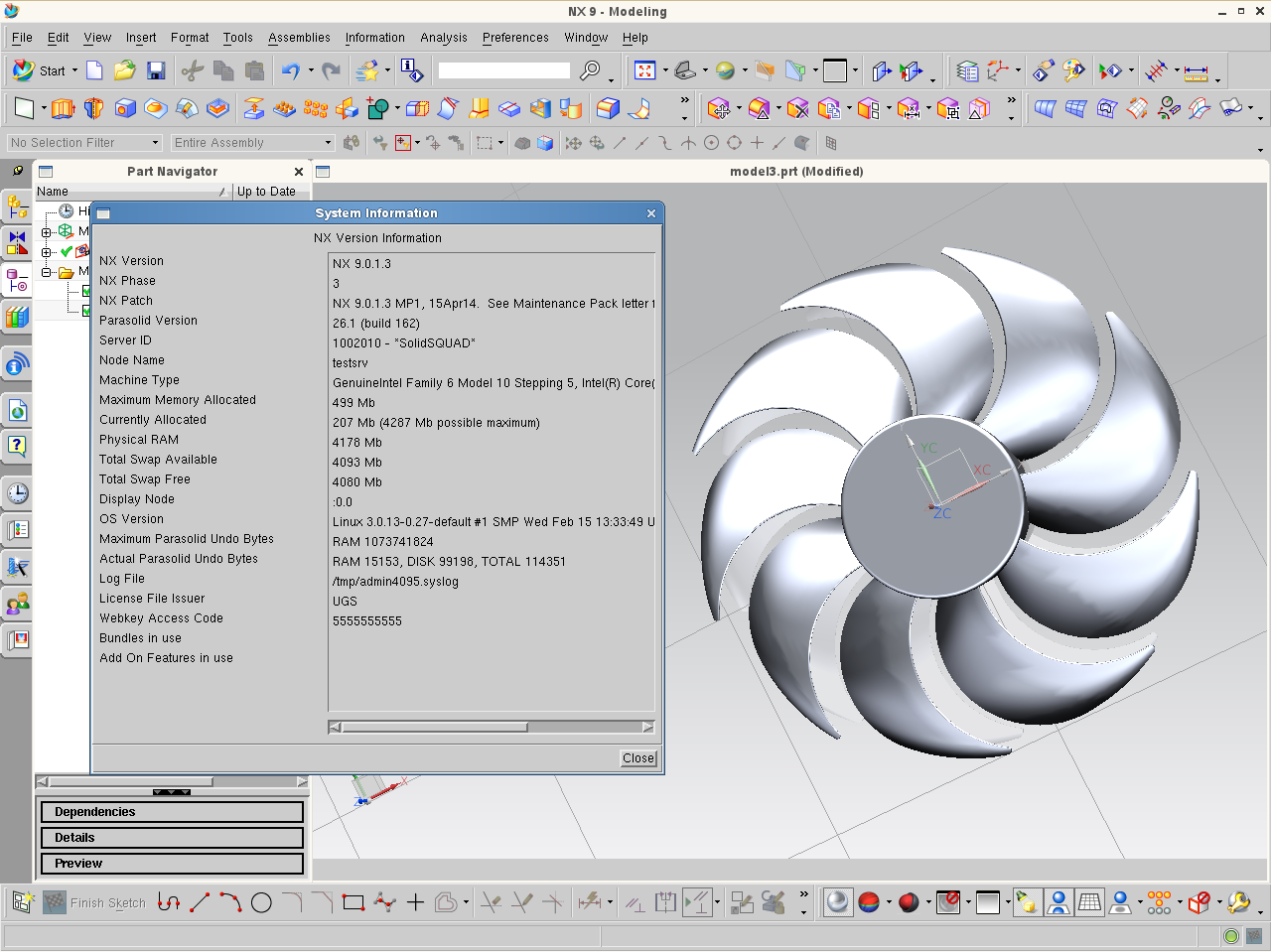Click the Fit view icon
1271x952 pixels.
click(645, 70)
